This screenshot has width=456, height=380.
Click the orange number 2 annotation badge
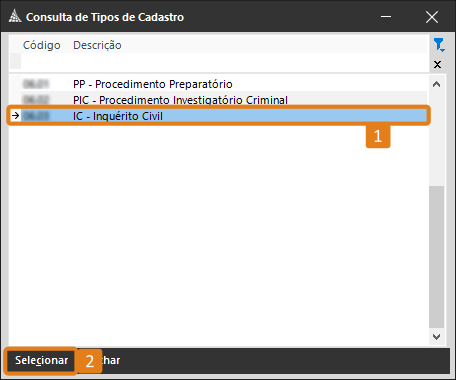pyautogui.click(x=89, y=361)
